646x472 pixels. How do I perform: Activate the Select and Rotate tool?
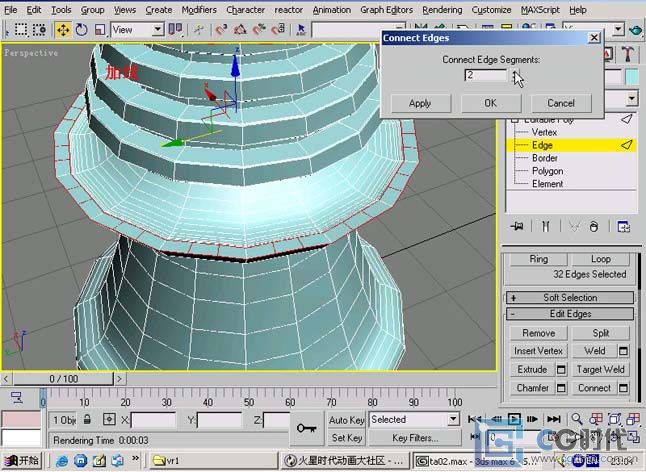pos(82,30)
